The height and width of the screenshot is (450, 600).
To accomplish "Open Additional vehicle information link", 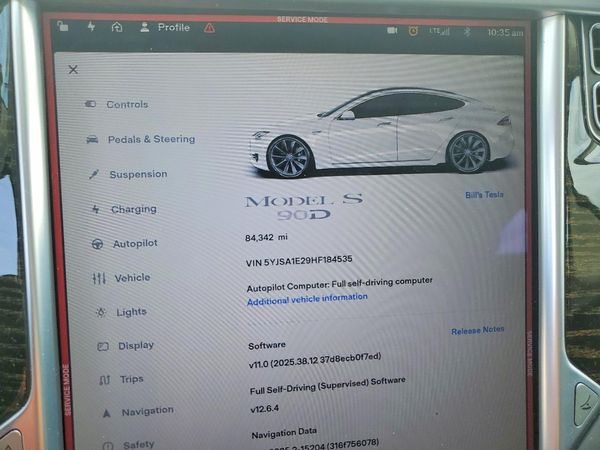I will click(x=307, y=299).
